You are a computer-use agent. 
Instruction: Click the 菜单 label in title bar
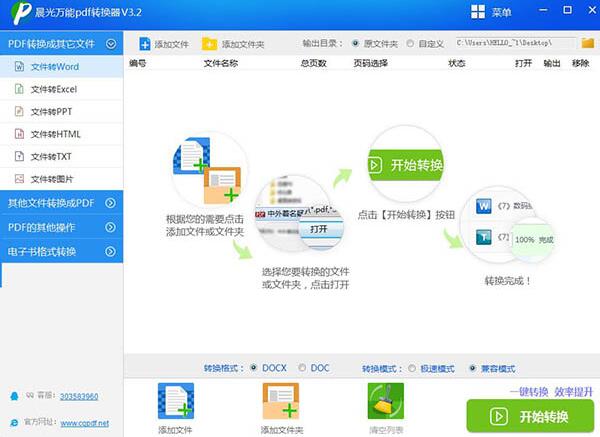(501, 13)
